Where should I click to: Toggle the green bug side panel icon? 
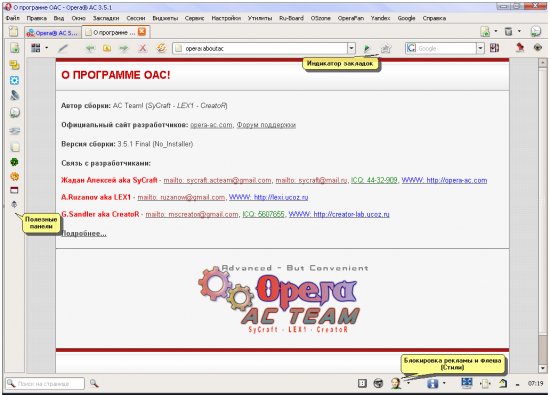pyautogui.click(x=14, y=162)
